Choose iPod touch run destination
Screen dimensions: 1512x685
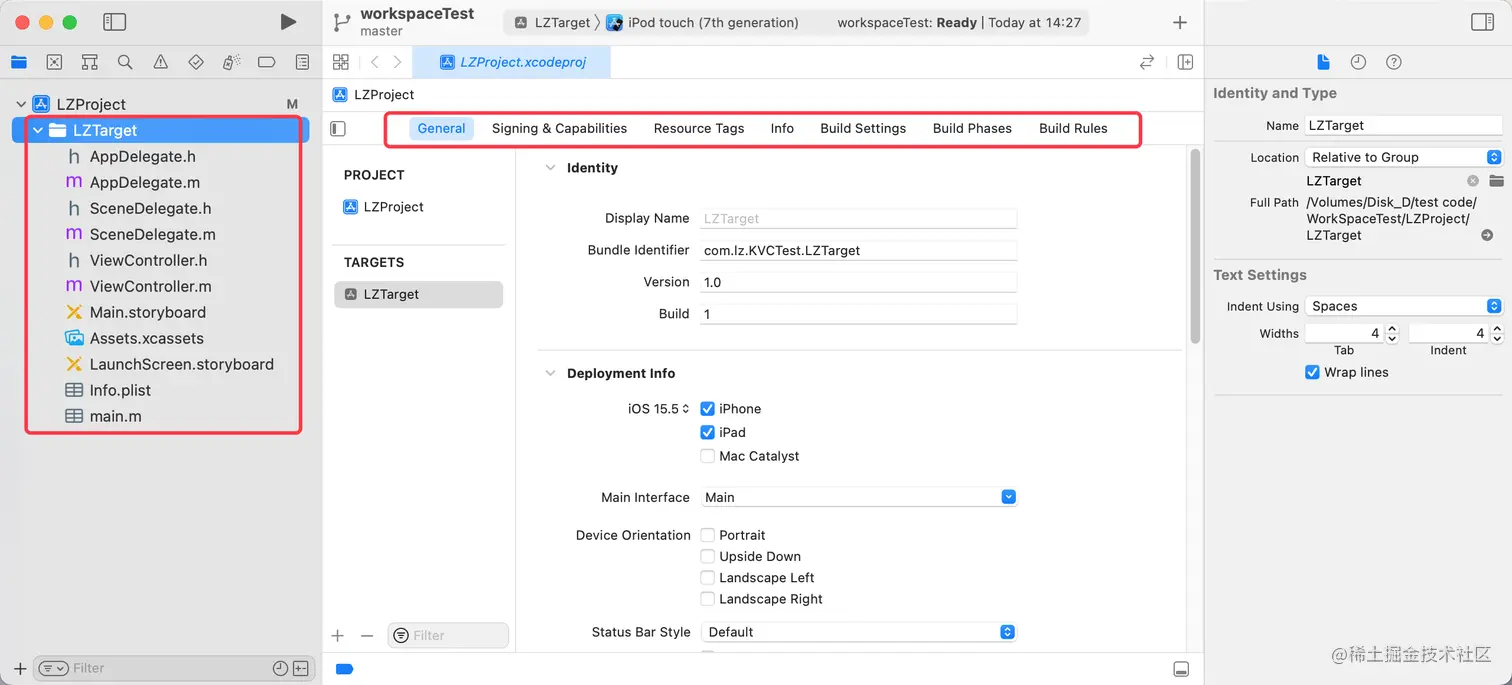coord(702,22)
